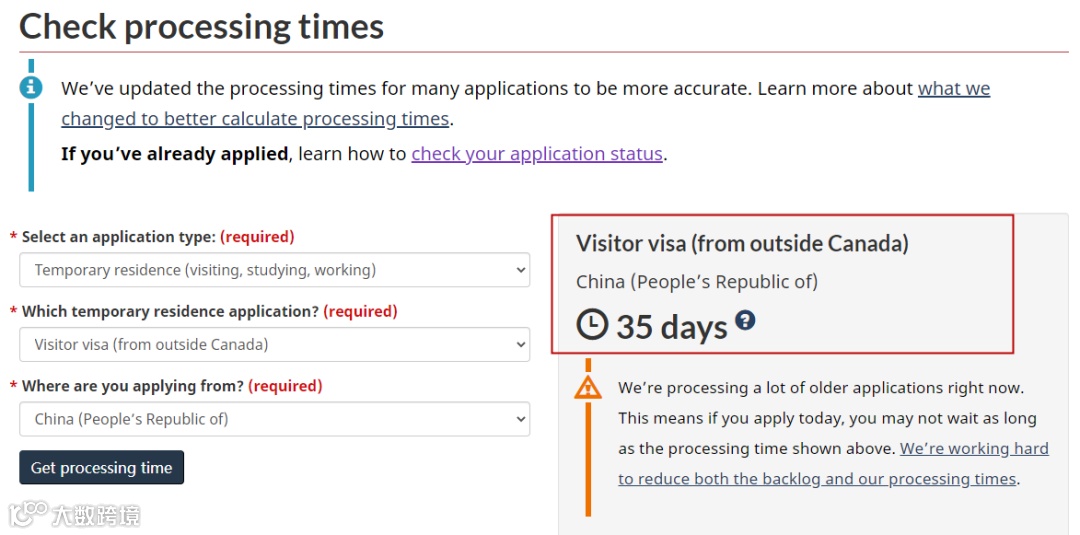This screenshot has height=535, width=1080.
Task: Click the '35 days' processing time text
Action: click(x=672, y=326)
